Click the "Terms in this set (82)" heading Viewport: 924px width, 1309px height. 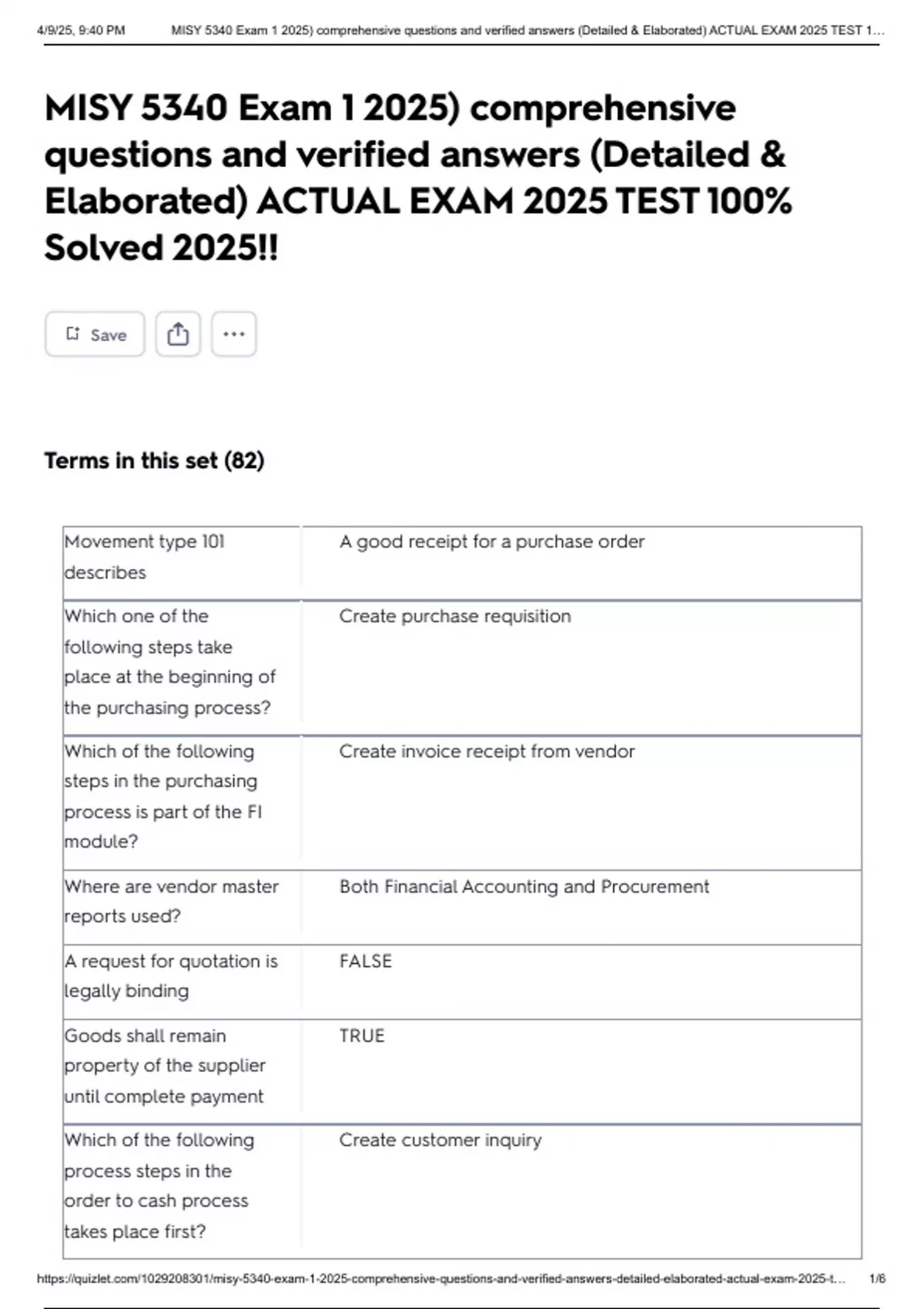pos(154,460)
